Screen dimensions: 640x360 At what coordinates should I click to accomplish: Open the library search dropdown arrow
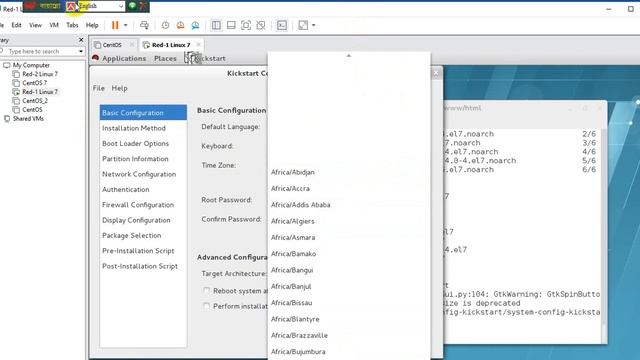[81, 51]
